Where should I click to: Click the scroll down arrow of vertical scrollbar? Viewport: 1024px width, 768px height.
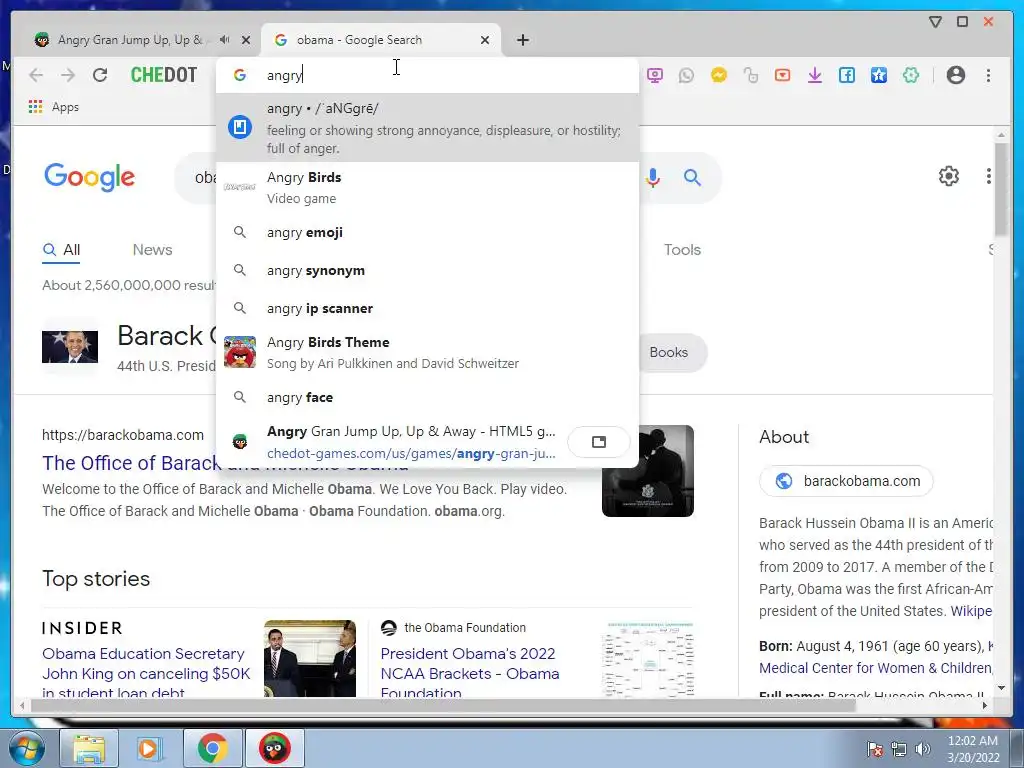click(1000, 688)
